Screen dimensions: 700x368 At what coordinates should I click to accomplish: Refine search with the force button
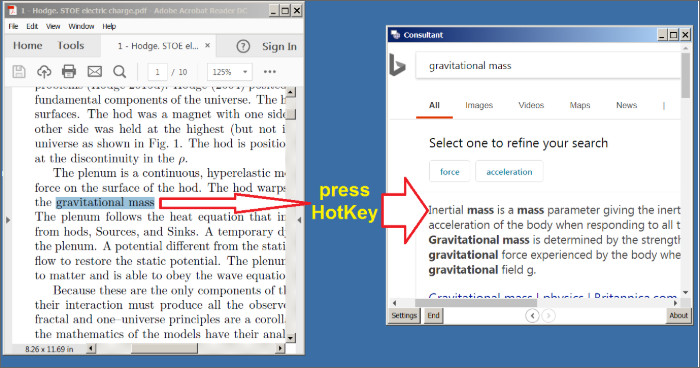[x=450, y=171]
